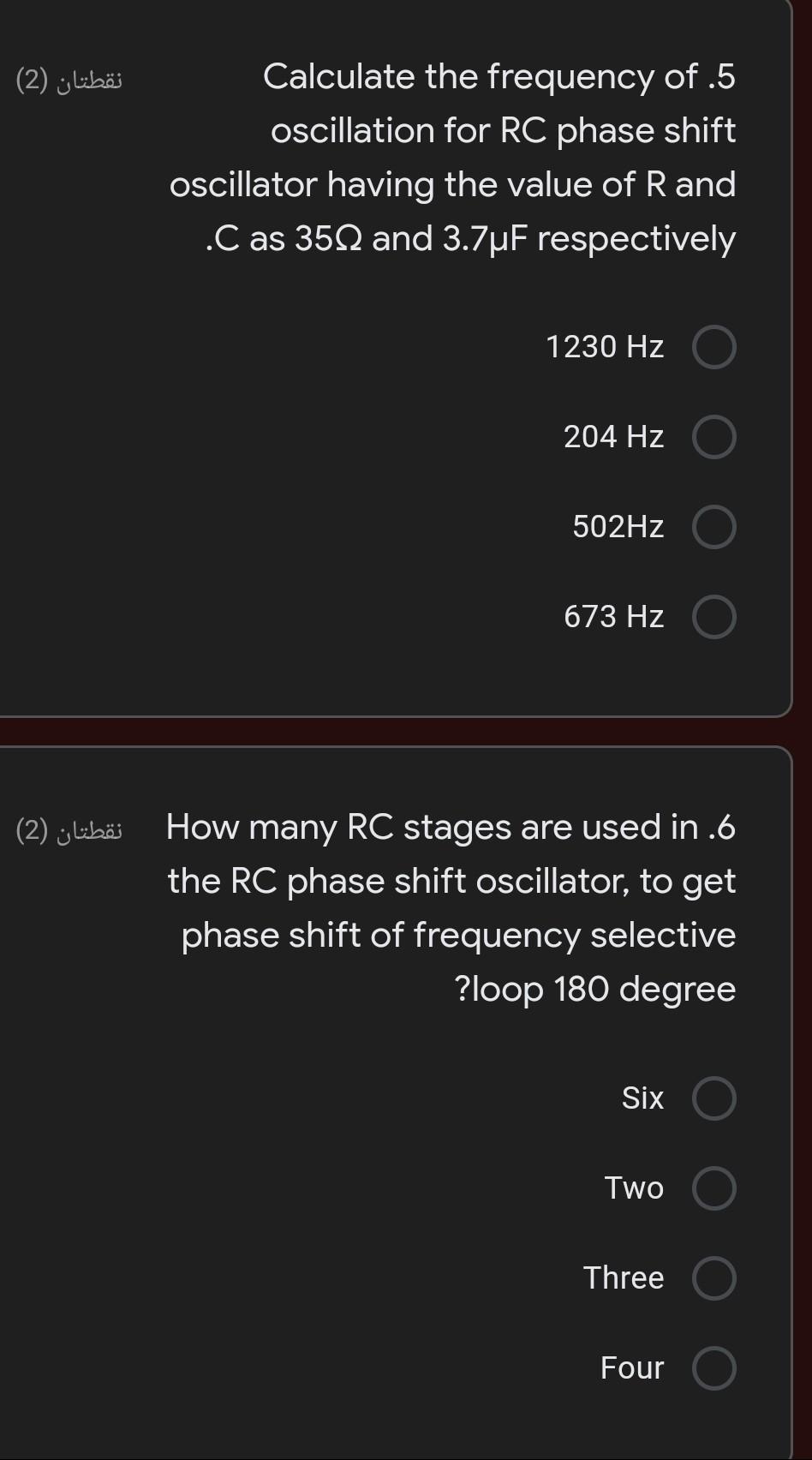Image resolution: width=812 pixels, height=1460 pixels.
Task: Select the 1230 Hz answer option
Action: tap(713, 347)
